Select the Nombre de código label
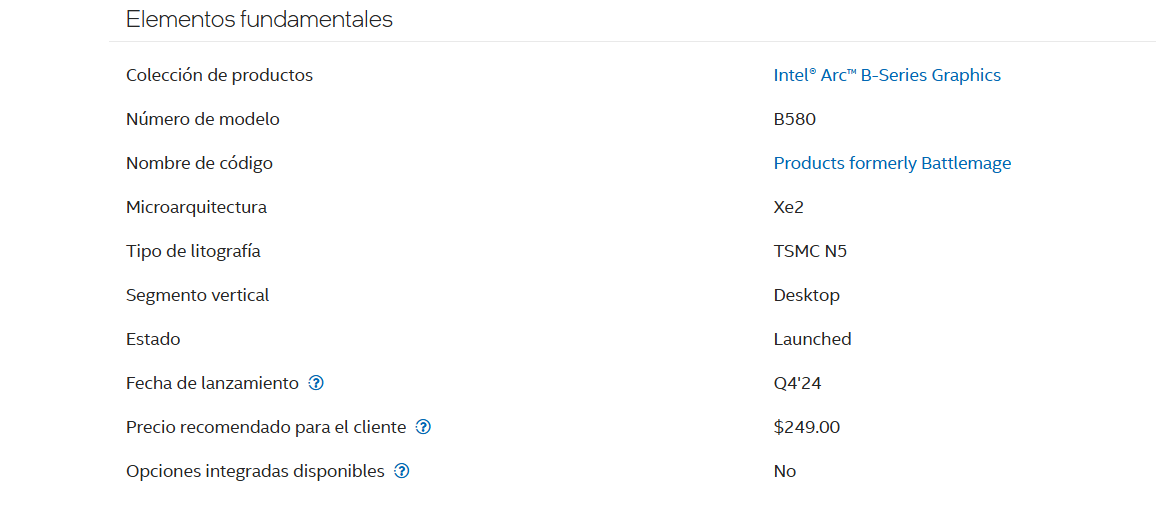 [199, 164]
